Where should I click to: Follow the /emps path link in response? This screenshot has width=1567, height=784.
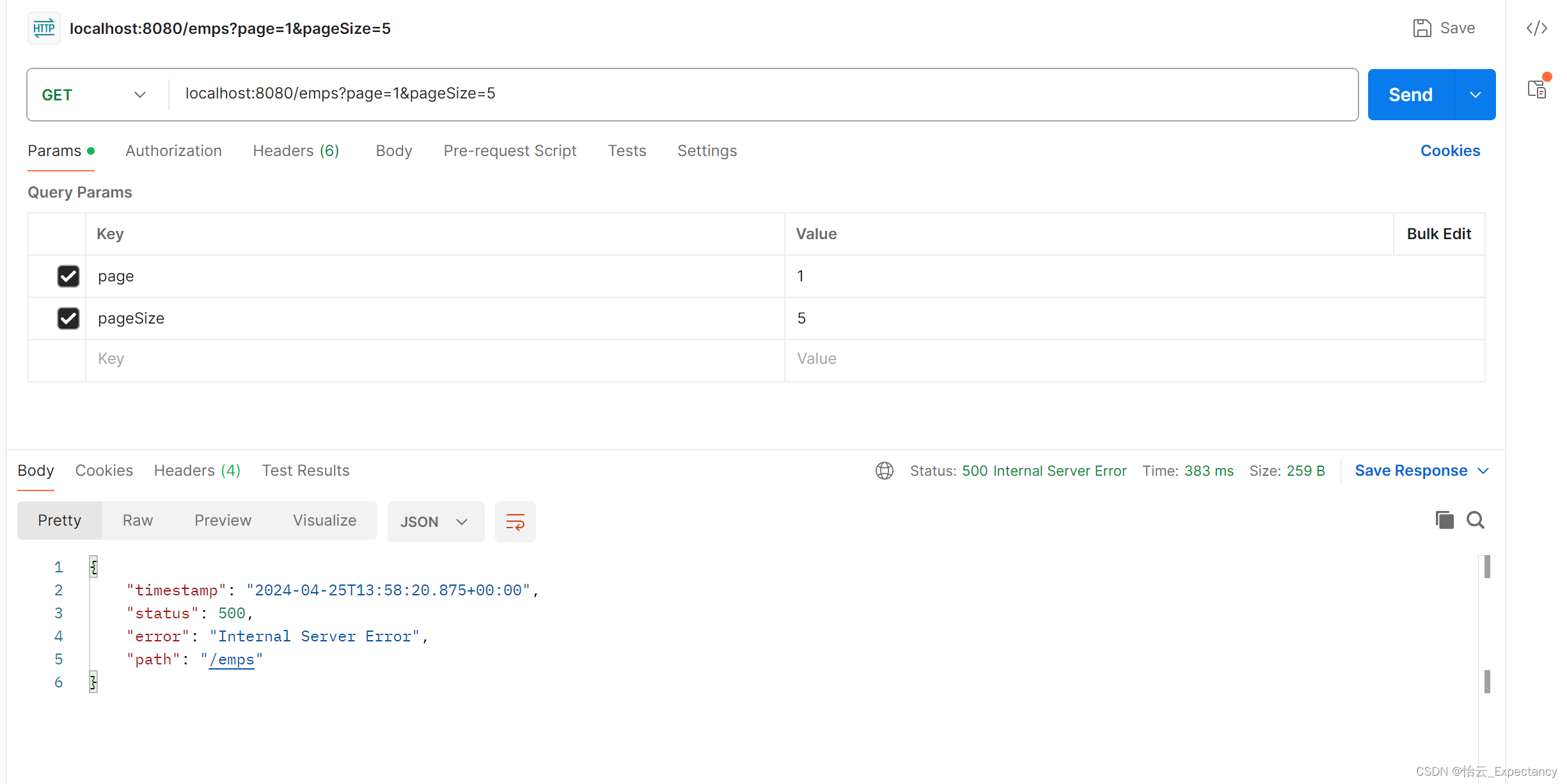[232, 659]
